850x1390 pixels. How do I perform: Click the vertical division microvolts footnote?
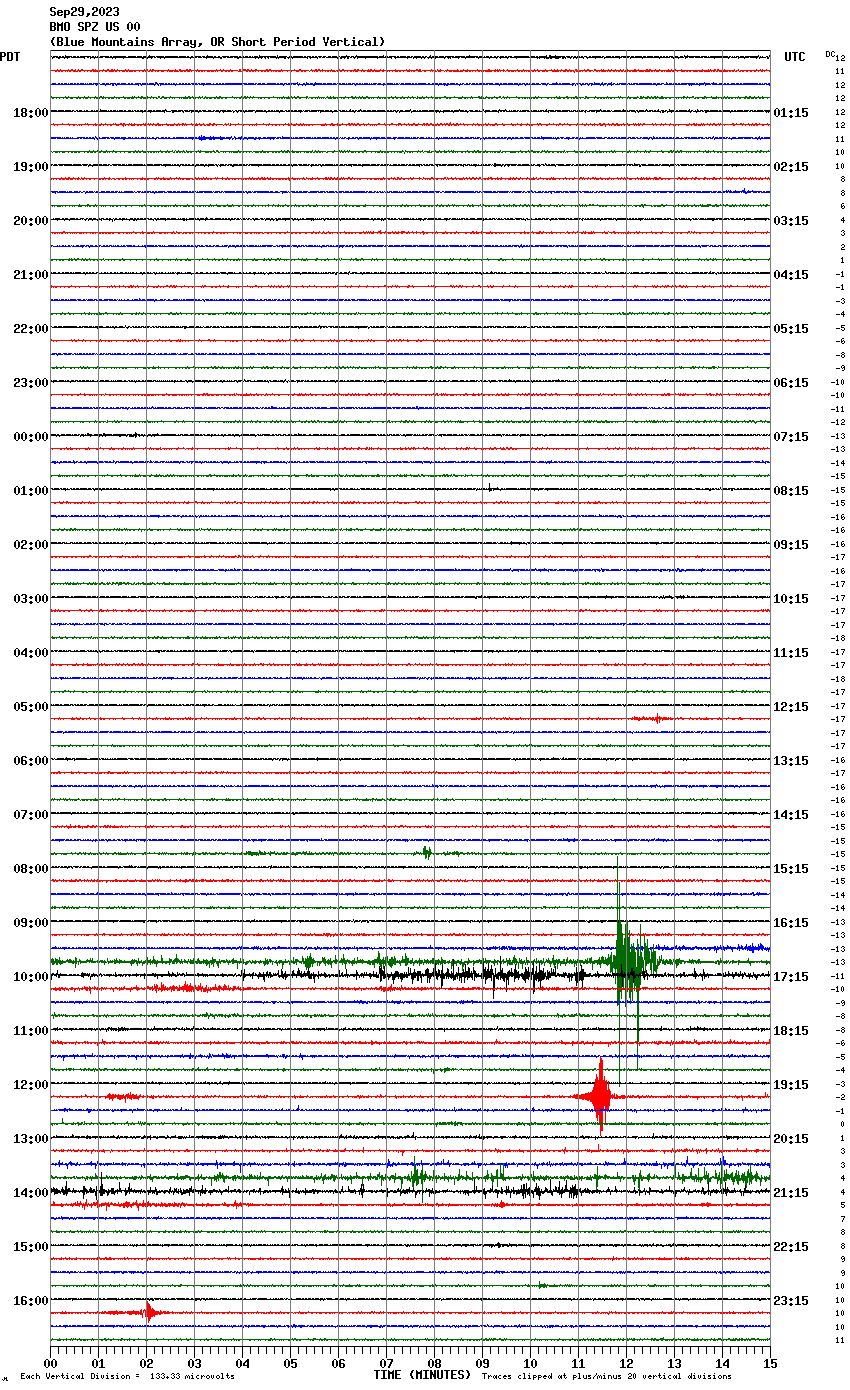pos(127,1376)
